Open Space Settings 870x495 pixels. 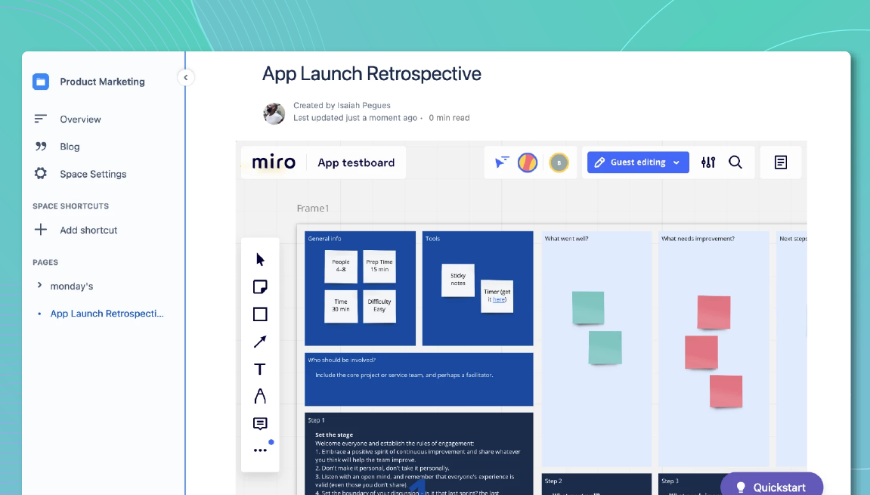coord(93,174)
